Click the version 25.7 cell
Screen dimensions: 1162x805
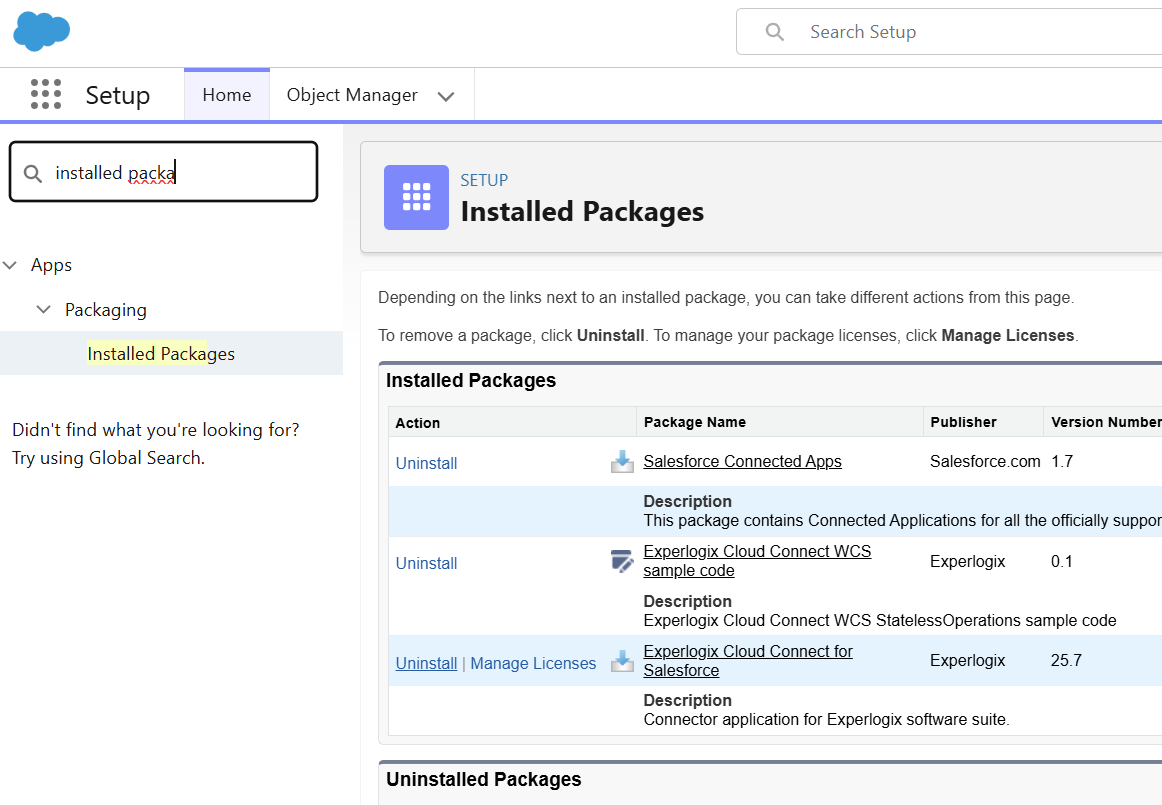point(1066,660)
